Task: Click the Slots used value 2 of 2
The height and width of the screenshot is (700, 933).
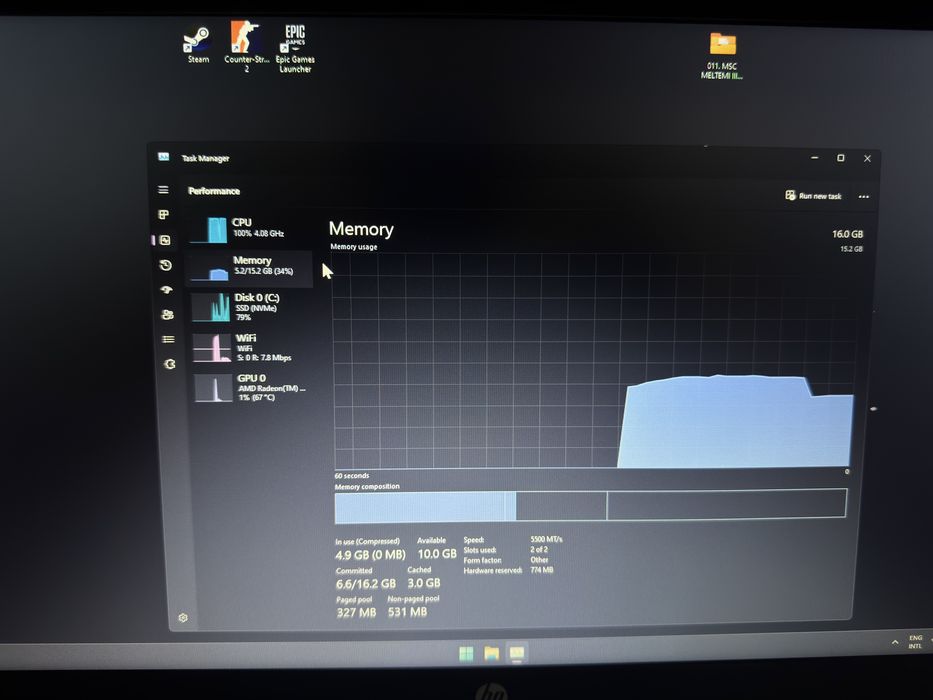Action: click(x=539, y=549)
